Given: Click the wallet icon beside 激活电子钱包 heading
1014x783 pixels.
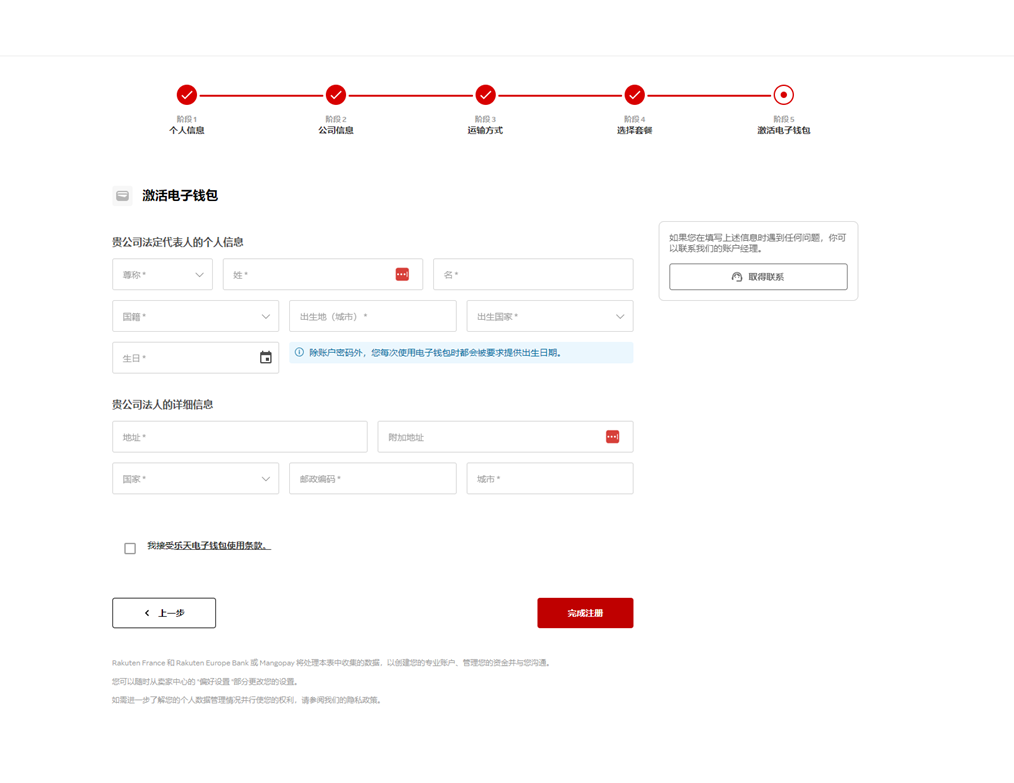Looking at the screenshot, I should tap(122, 196).
